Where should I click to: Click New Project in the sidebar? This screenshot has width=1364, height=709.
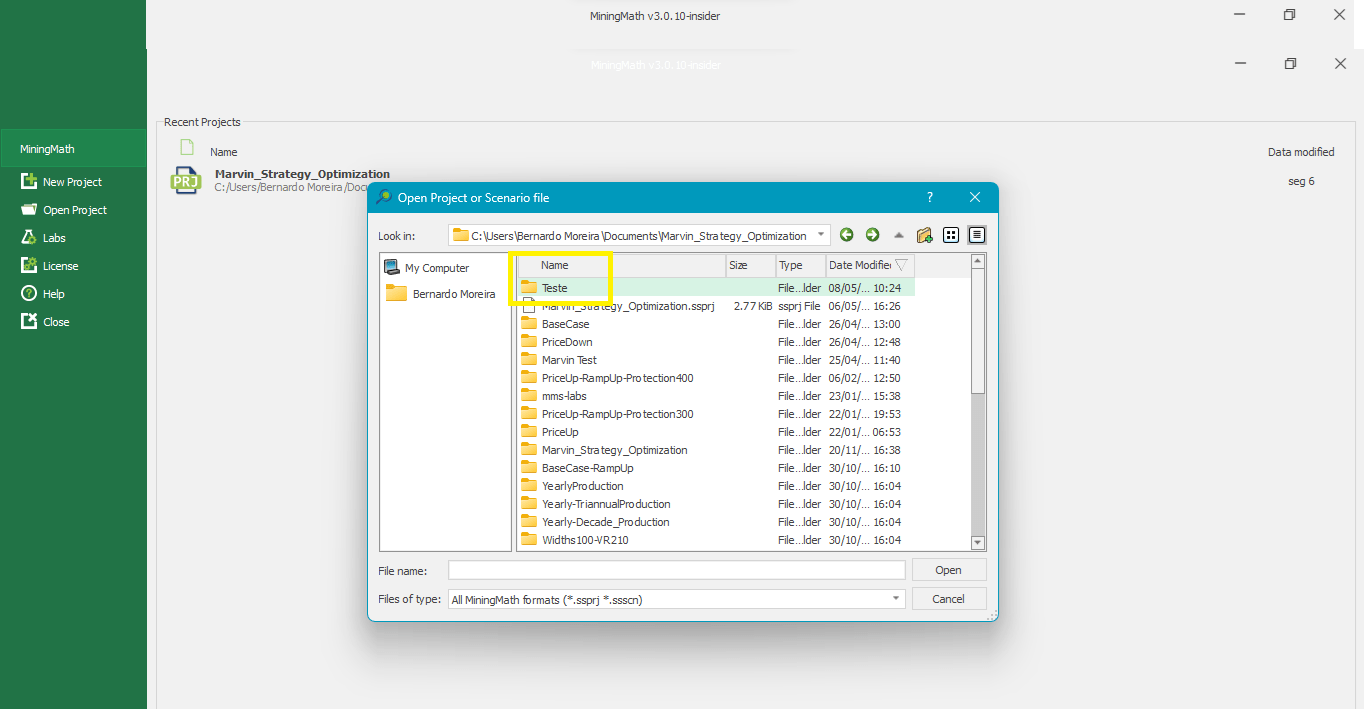tap(72, 182)
